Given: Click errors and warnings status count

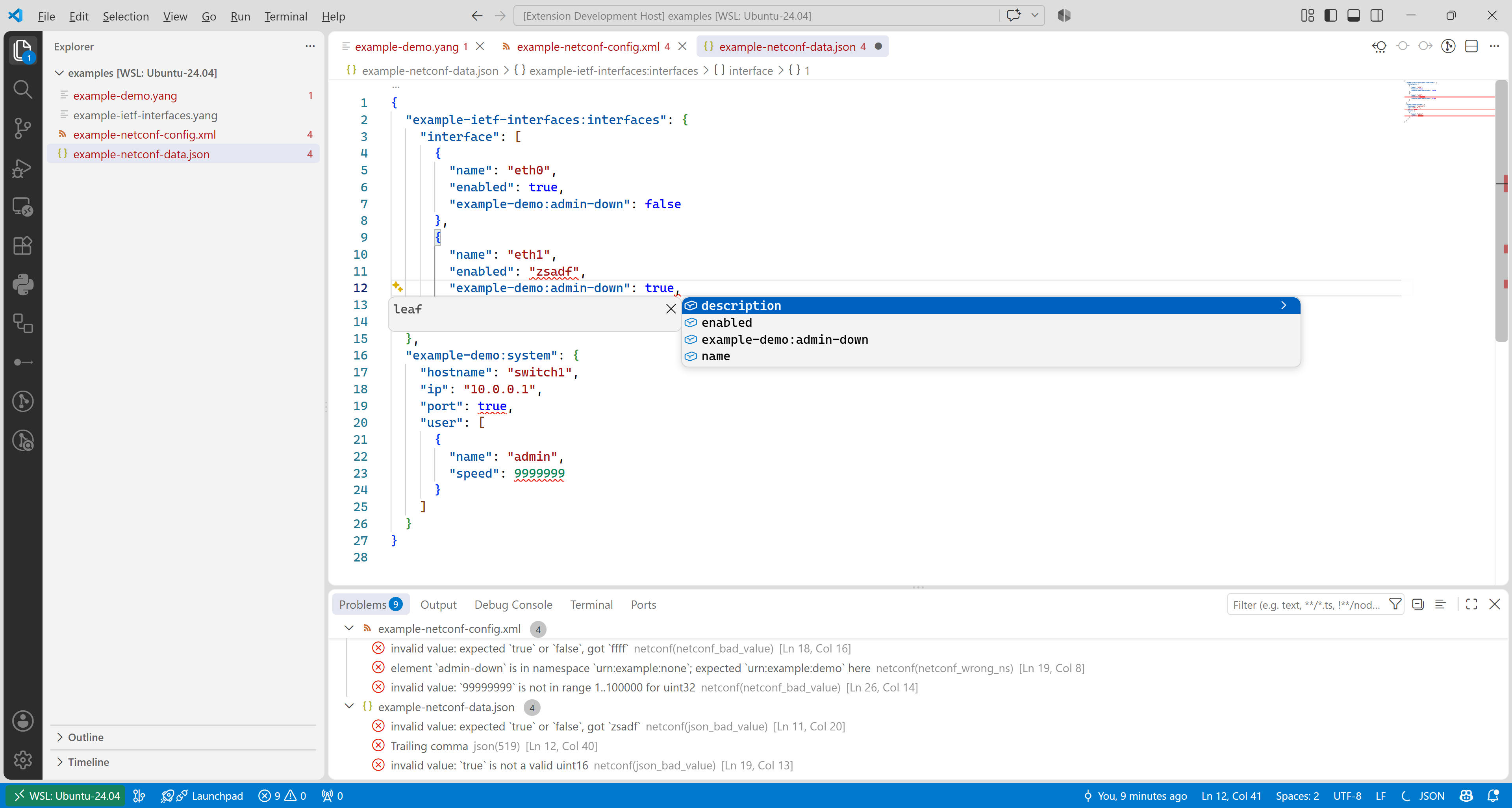Looking at the screenshot, I should [x=282, y=796].
